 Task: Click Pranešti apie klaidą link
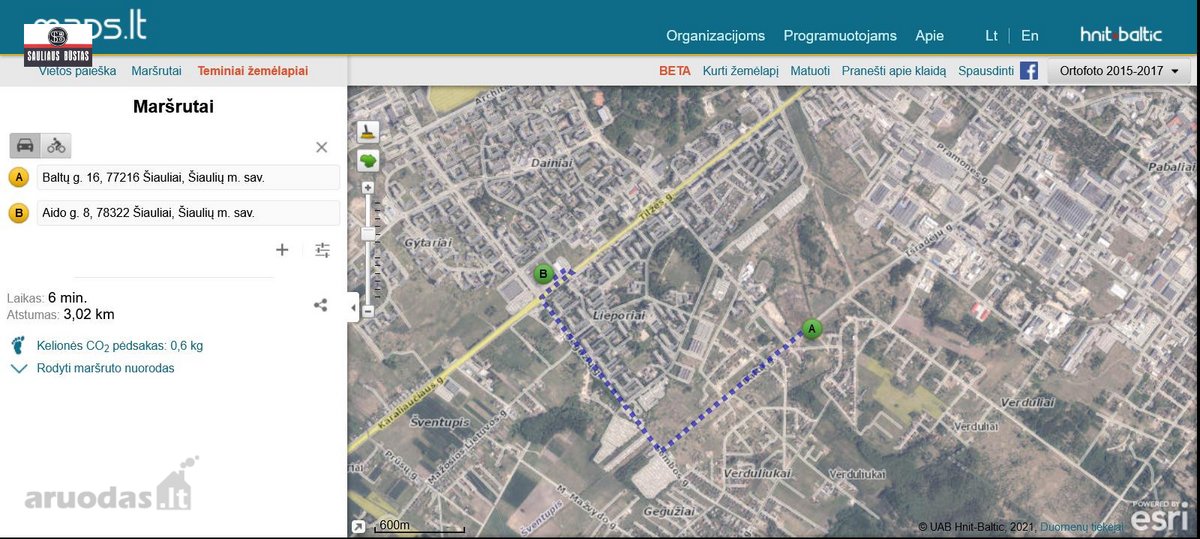[894, 71]
